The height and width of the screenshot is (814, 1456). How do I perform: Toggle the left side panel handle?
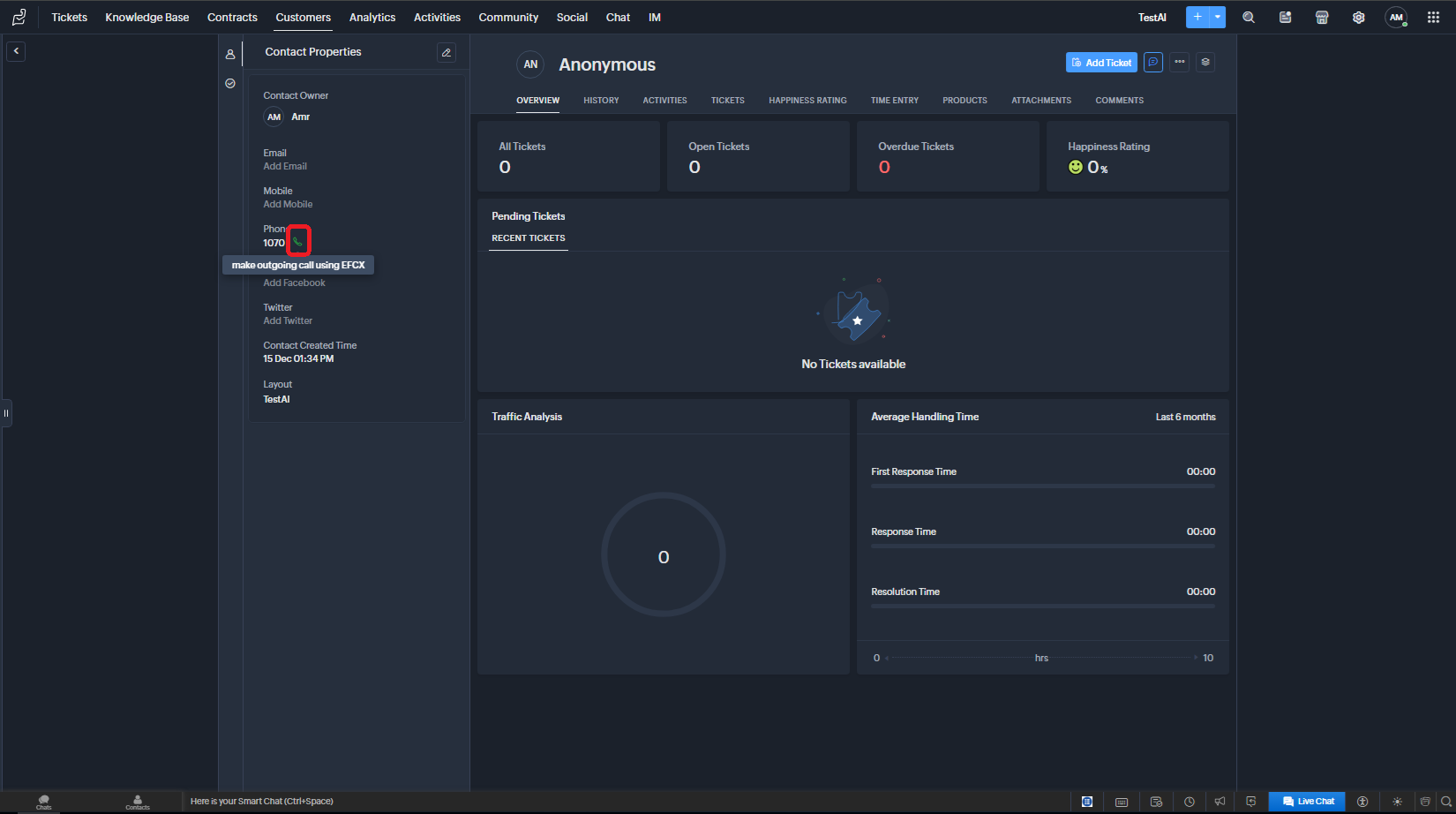click(x=6, y=413)
